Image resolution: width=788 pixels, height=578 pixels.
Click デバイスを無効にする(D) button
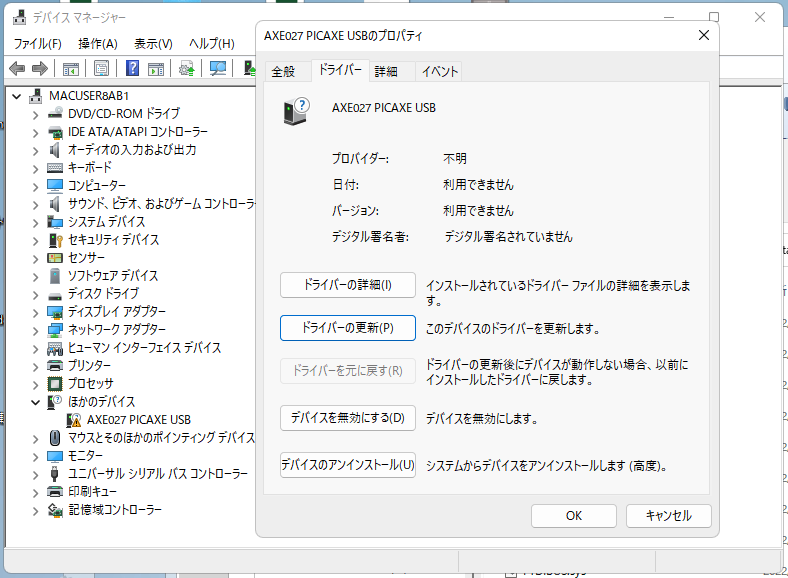pyautogui.click(x=348, y=418)
